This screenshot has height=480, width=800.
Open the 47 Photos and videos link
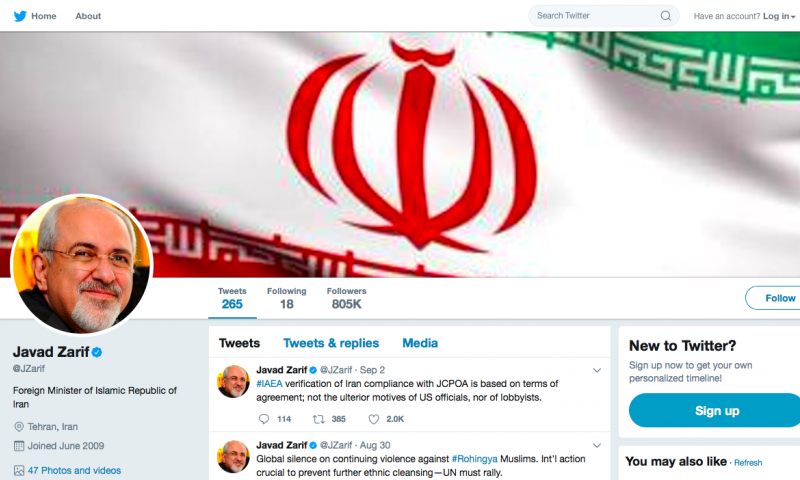[74, 470]
